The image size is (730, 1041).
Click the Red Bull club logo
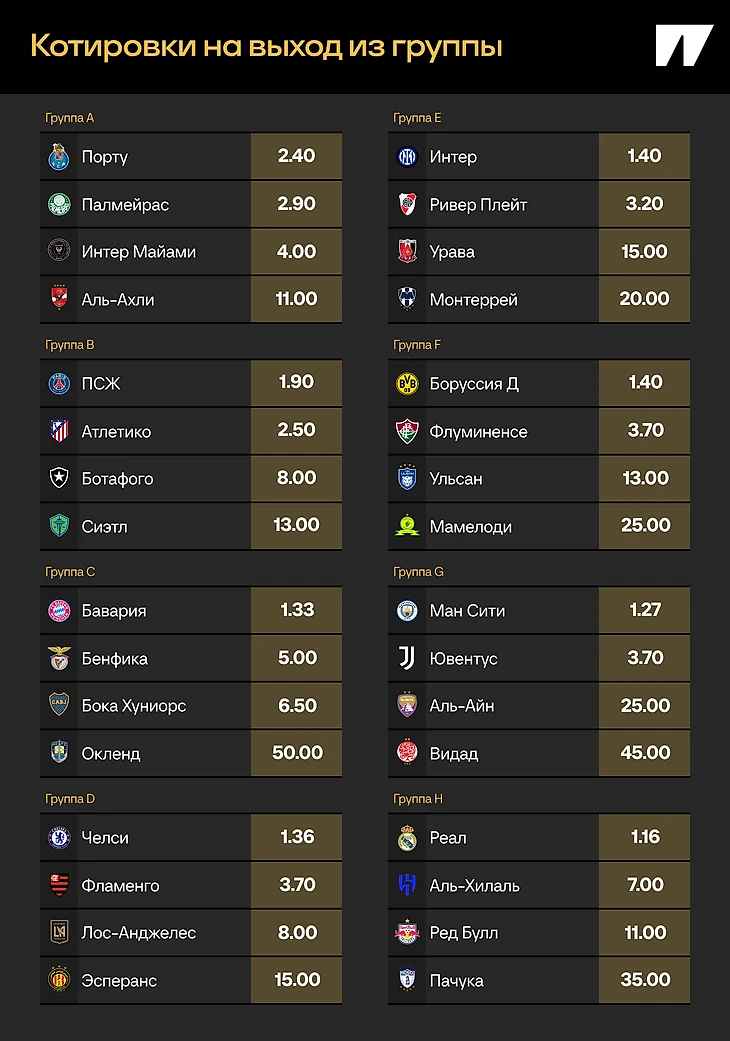407,933
